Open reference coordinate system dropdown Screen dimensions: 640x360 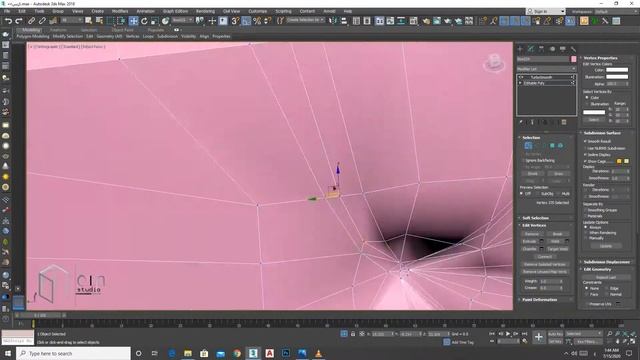[182, 20]
